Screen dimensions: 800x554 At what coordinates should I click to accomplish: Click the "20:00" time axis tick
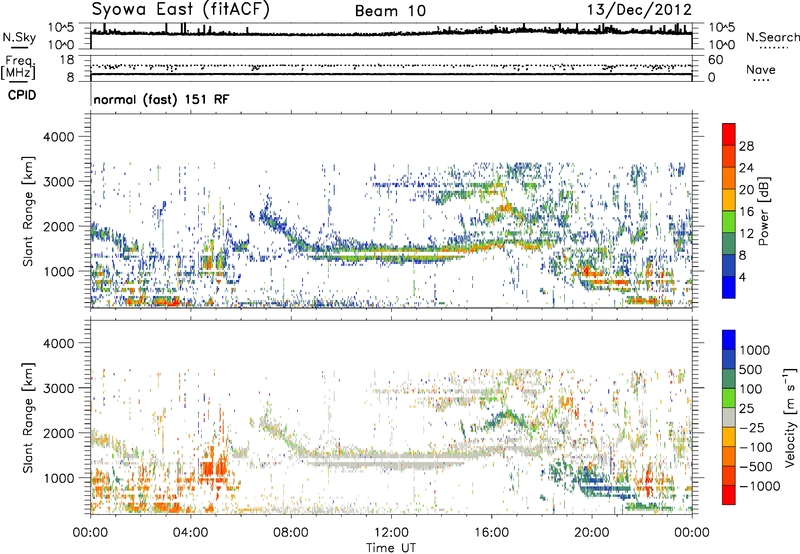[x=592, y=533]
